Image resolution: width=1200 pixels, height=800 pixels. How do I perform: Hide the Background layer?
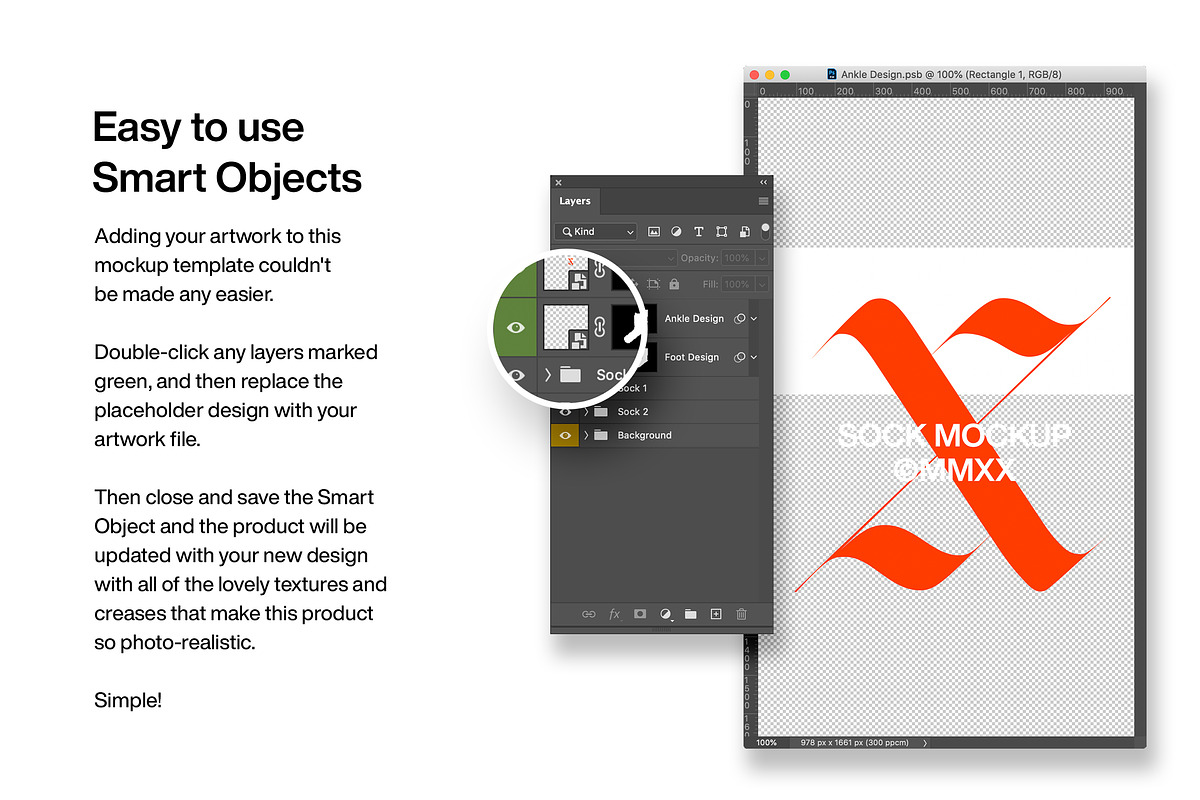(565, 435)
